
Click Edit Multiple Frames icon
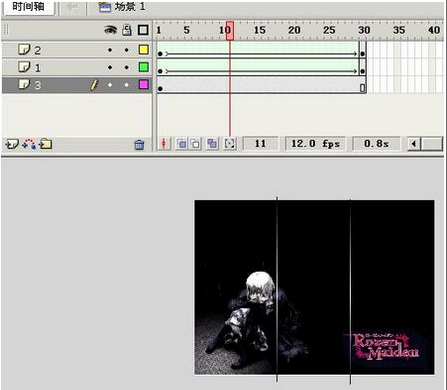coord(212,144)
